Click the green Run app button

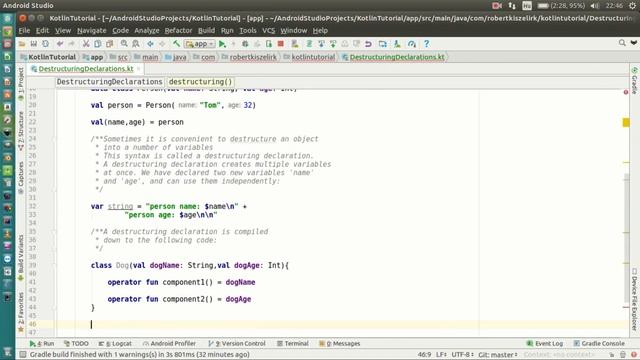click(x=222, y=44)
